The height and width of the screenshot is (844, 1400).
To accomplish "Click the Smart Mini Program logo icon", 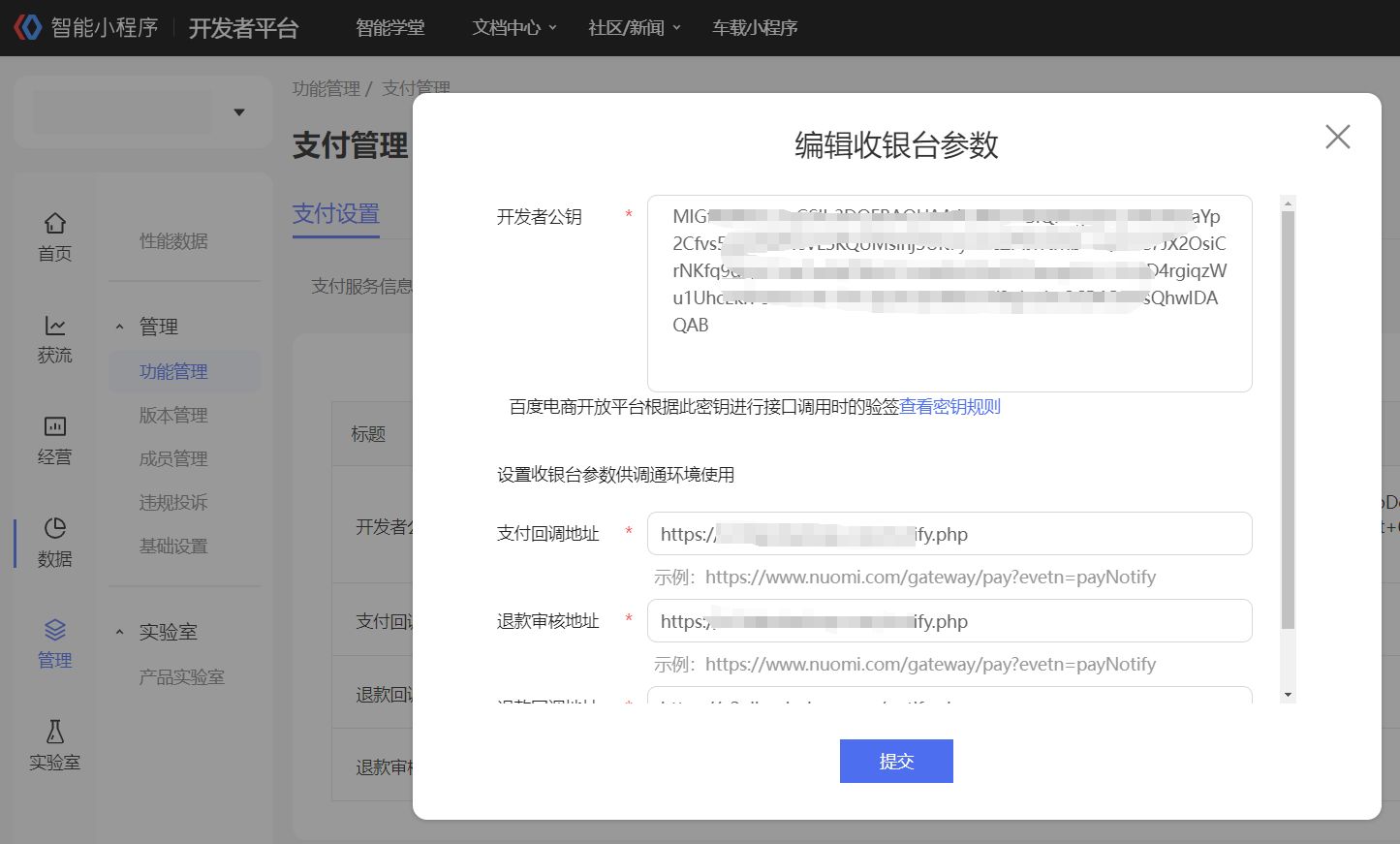I will pyautogui.click(x=28, y=27).
